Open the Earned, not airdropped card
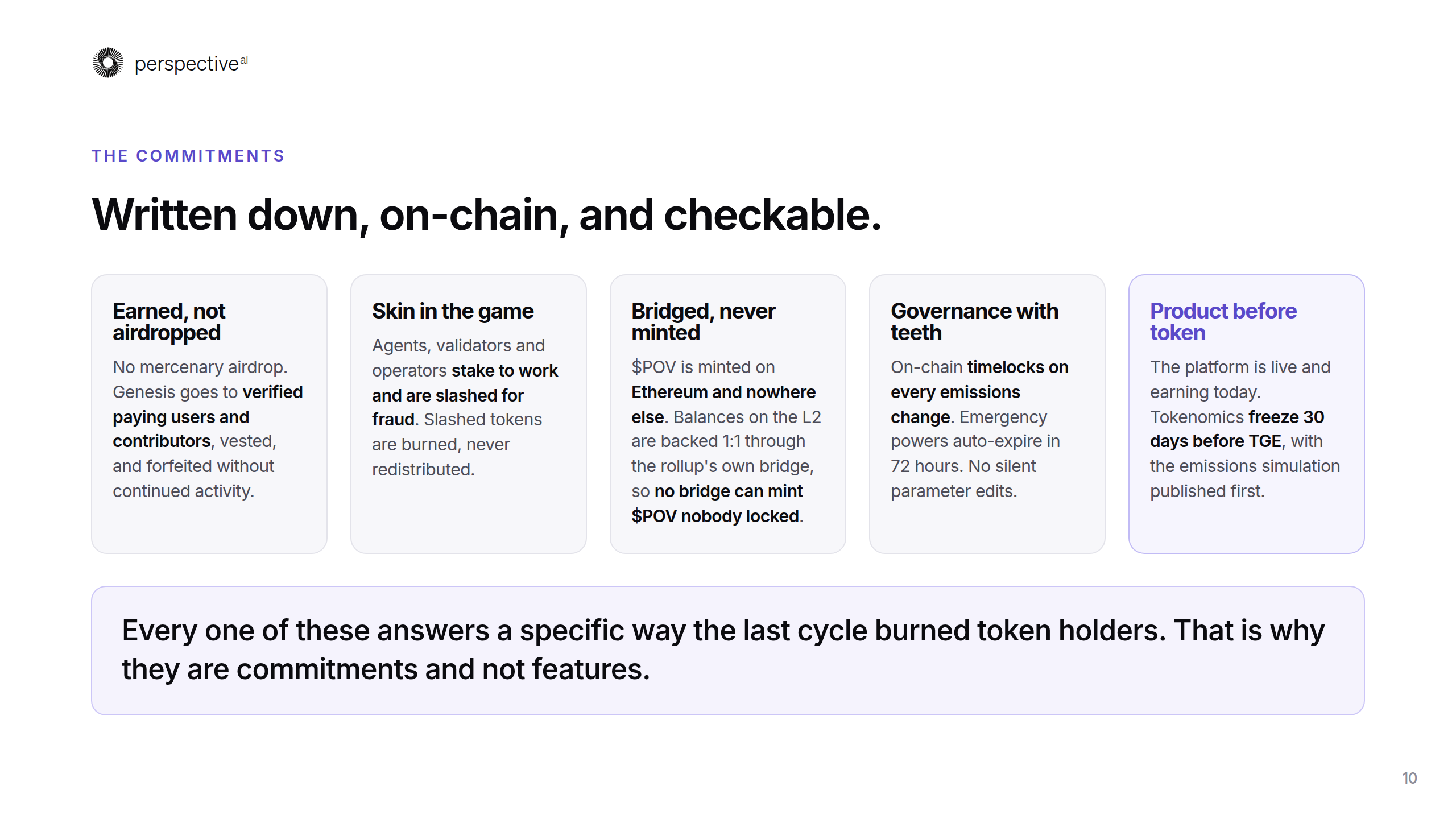 pyautogui.click(x=209, y=414)
